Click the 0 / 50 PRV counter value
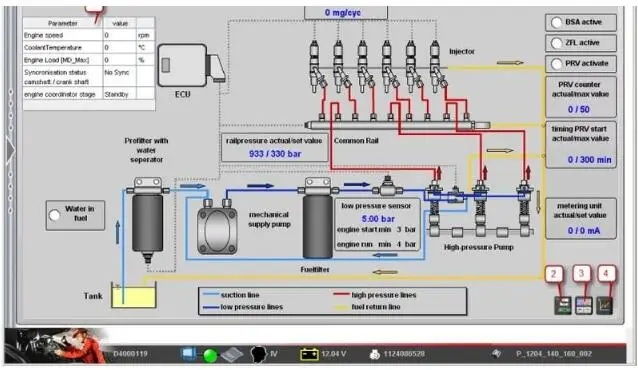Viewport: 638px width, 370px height. [579, 109]
